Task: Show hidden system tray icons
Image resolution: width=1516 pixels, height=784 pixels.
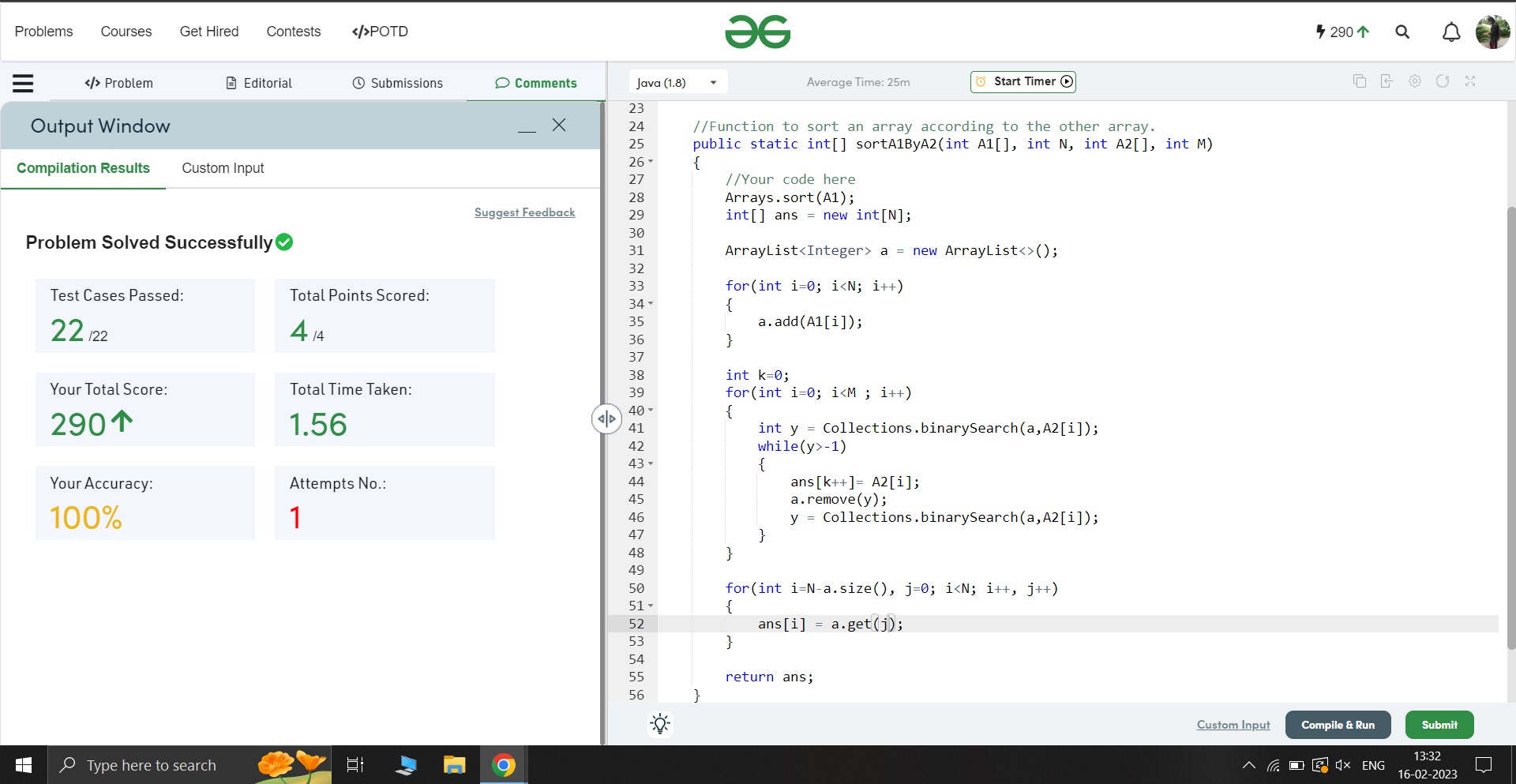Action: (x=1249, y=765)
